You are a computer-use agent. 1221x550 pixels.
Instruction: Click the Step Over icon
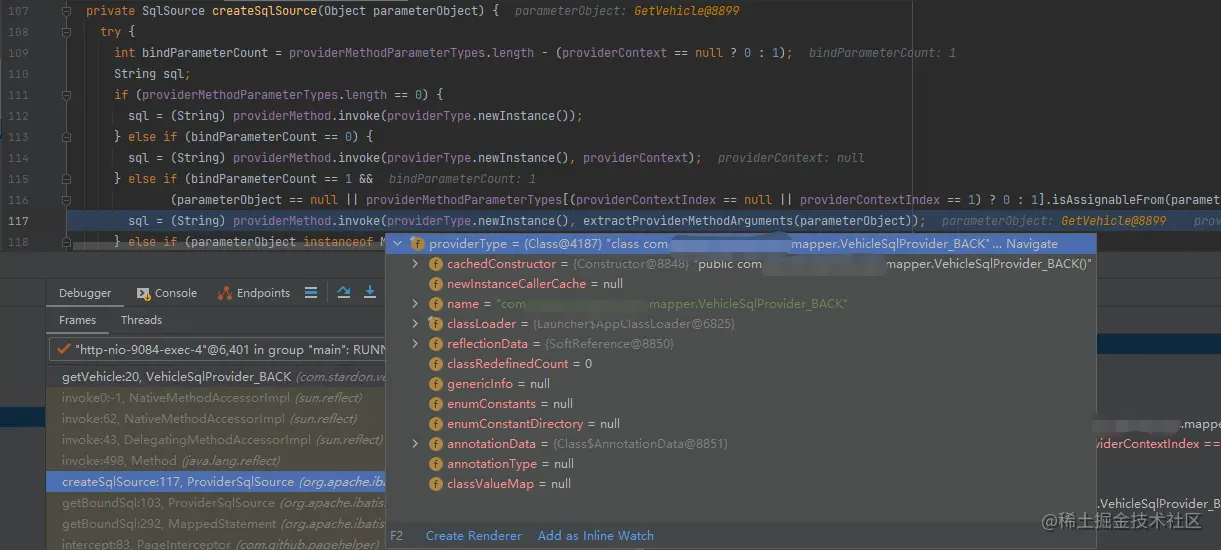click(344, 292)
